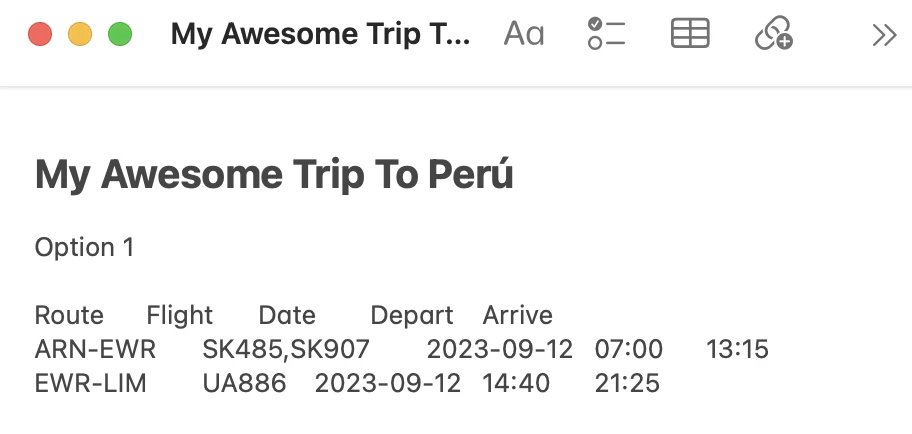Click the Arrive header word

coord(518,315)
